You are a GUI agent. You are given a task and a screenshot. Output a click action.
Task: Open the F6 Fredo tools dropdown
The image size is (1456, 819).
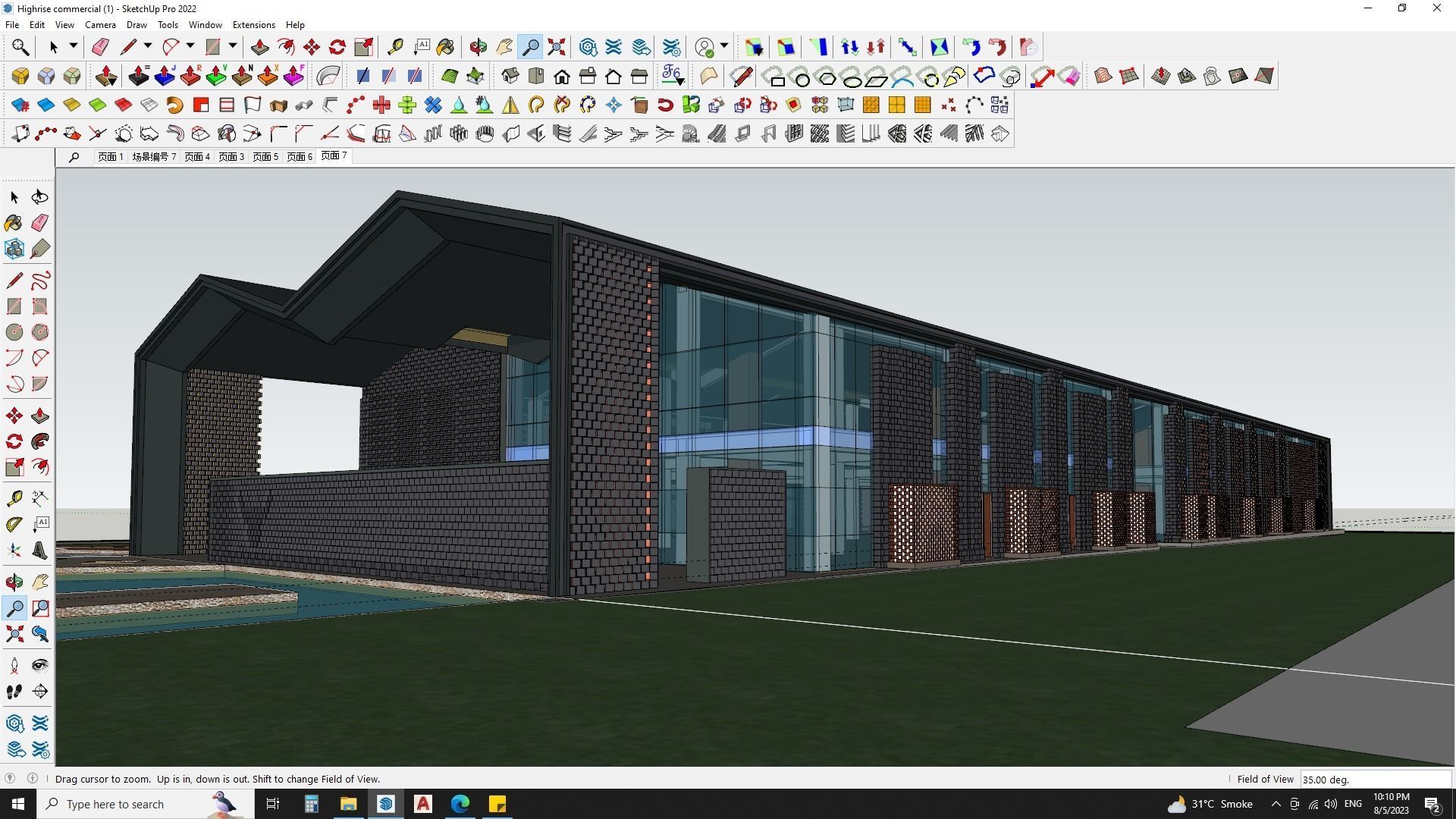pyautogui.click(x=673, y=76)
